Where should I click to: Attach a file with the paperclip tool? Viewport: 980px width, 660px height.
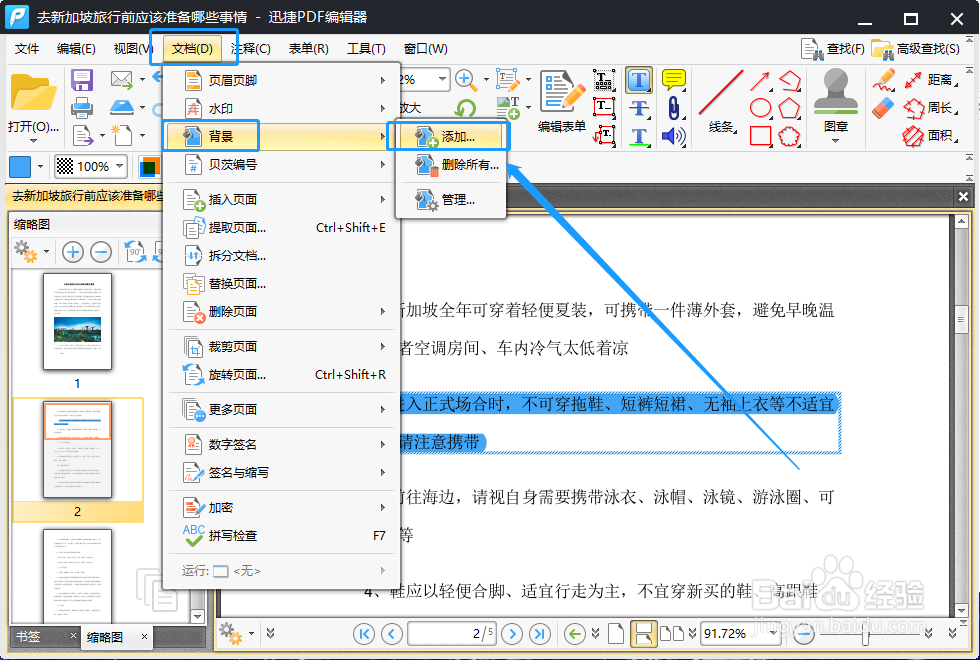(675, 110)
